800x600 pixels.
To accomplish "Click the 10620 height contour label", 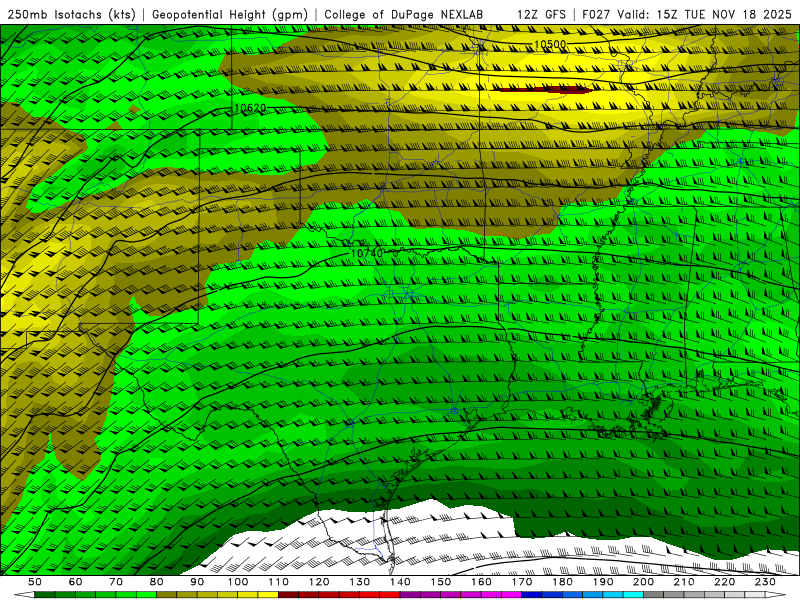I will pos(250,108).
